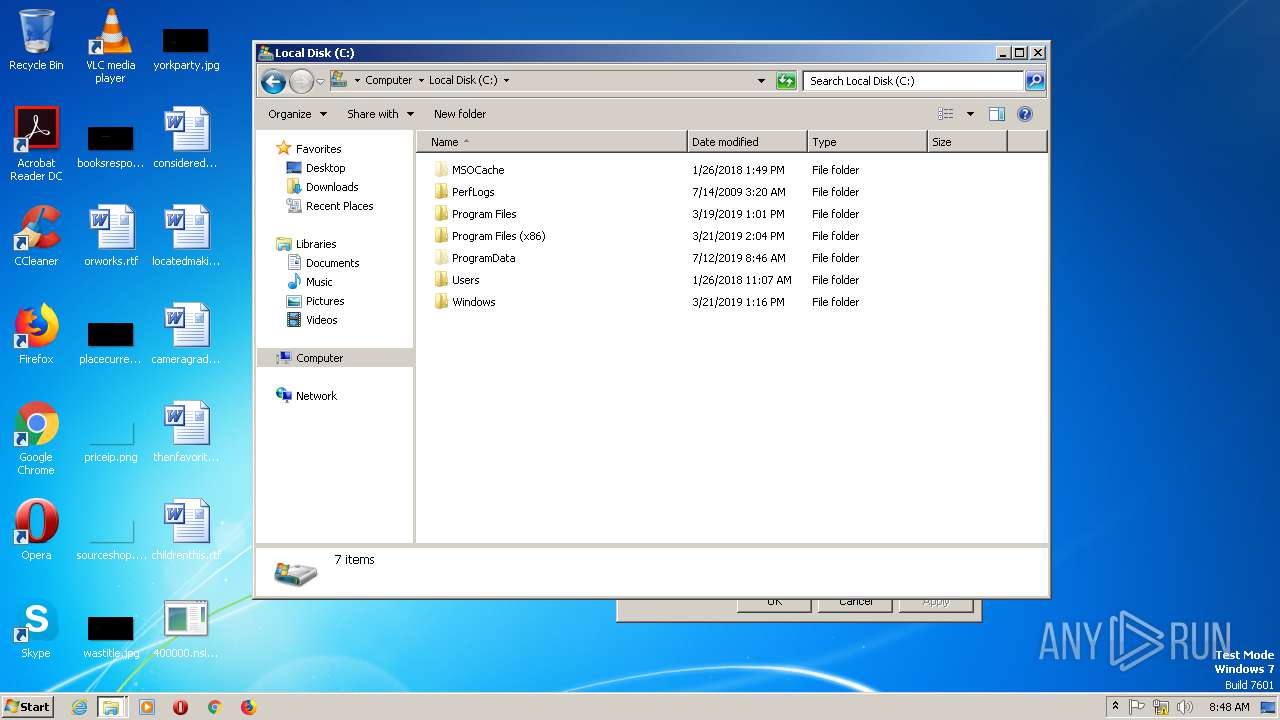The image size is (1280, 720).
Task: Select orworks.rtf desktop file
Action: click(x=110, y=236)
